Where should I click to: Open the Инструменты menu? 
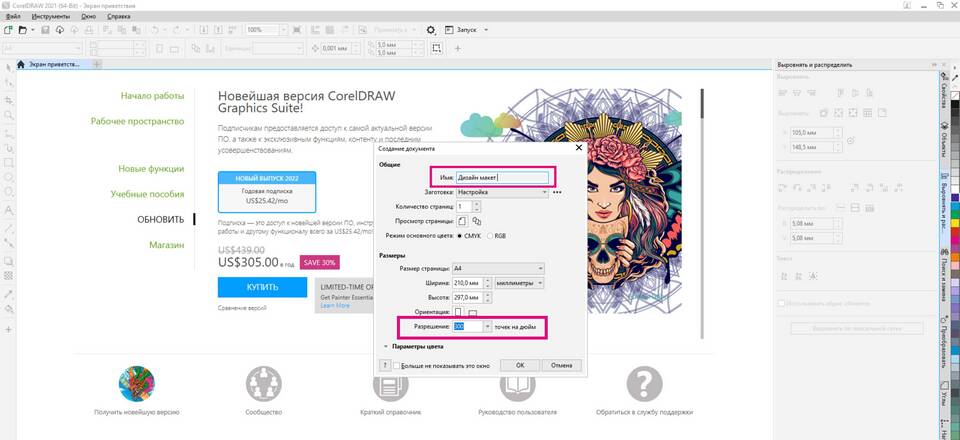coord(51,17)
